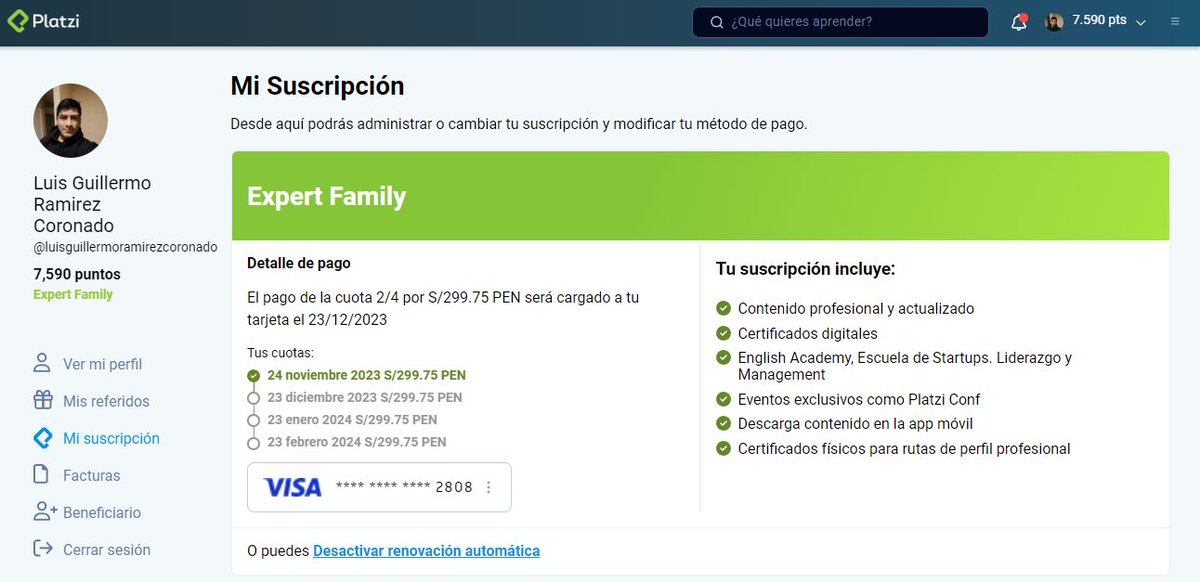This screenshot has width=1200, height=582.
Task: Click the 23 enero 2024 installment
Action: point(352,420)
